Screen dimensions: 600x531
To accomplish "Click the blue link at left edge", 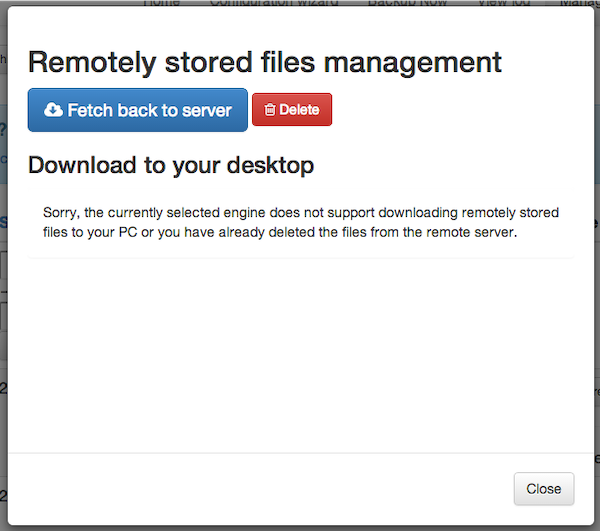I will point(3,222).
